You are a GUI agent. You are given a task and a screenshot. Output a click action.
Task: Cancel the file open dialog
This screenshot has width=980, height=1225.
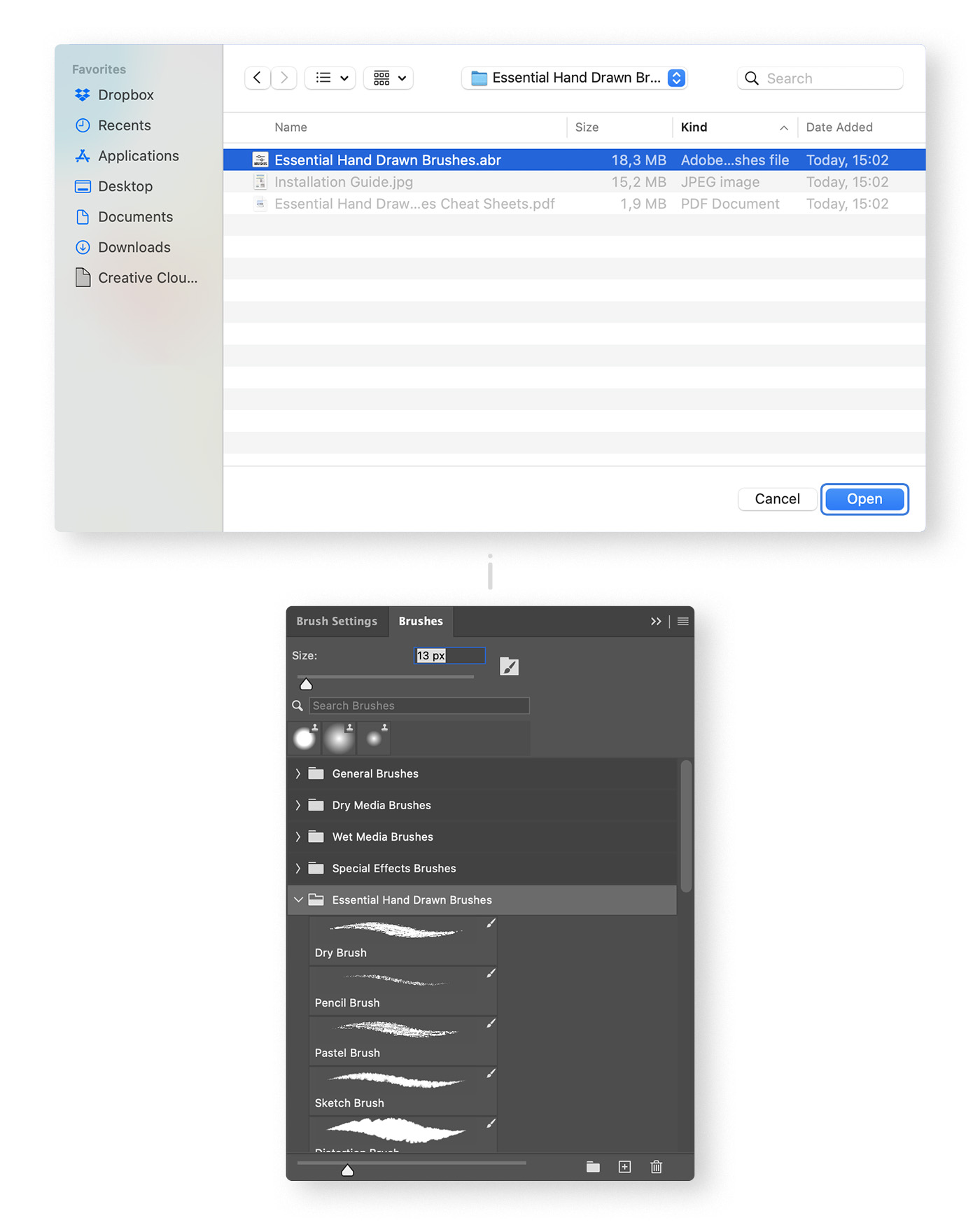777,499
